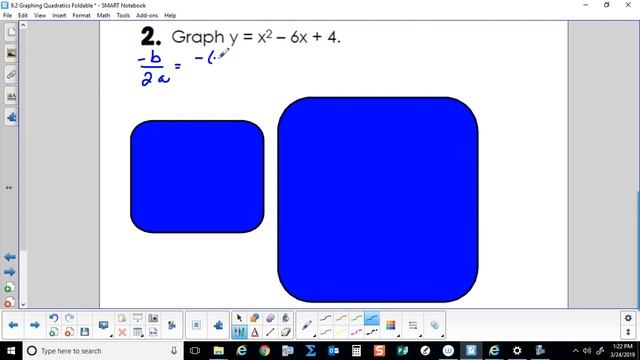Click the taskbar search box

pyautogui.click(x=102, y=351)
